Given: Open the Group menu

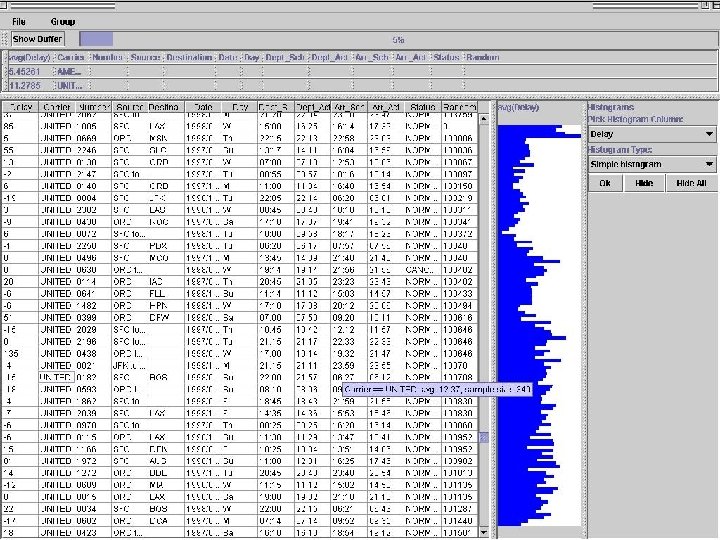Looking at the screenshot, I should point(63,22).
